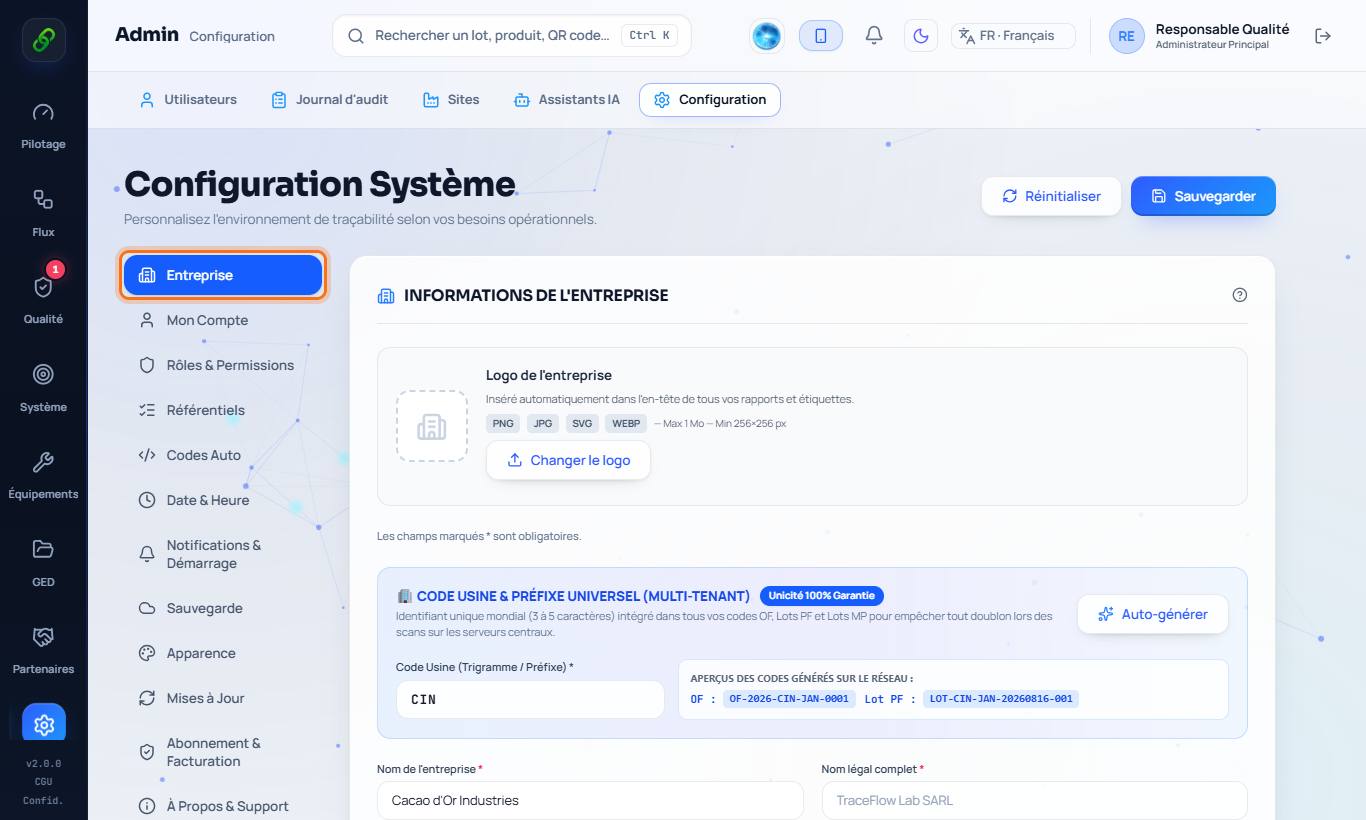
Task: Click the search lot, produit, QR code field
Action: 512,36
